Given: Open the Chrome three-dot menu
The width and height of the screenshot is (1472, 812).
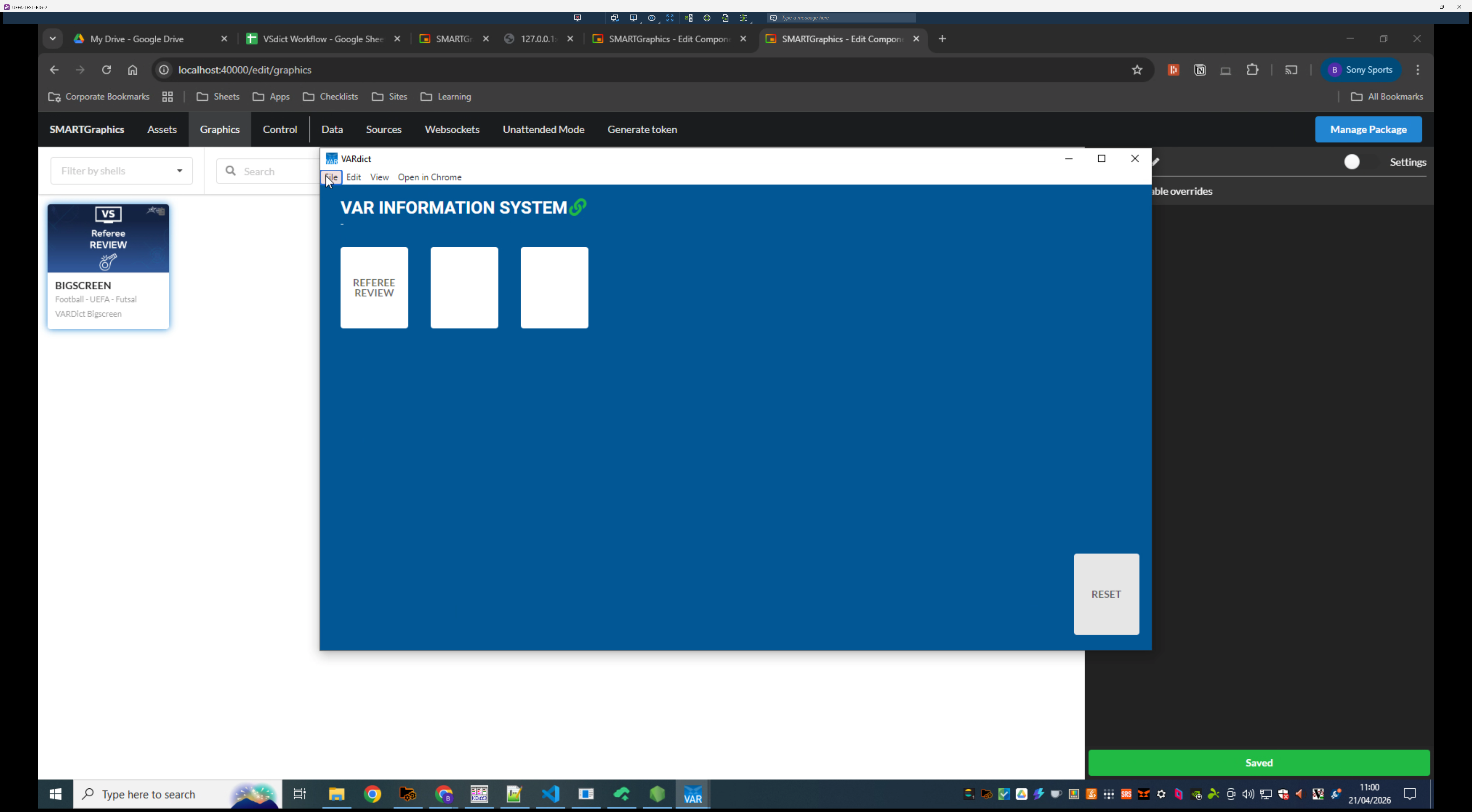Looking at the screenshot, I should [x=1418, y=70].
